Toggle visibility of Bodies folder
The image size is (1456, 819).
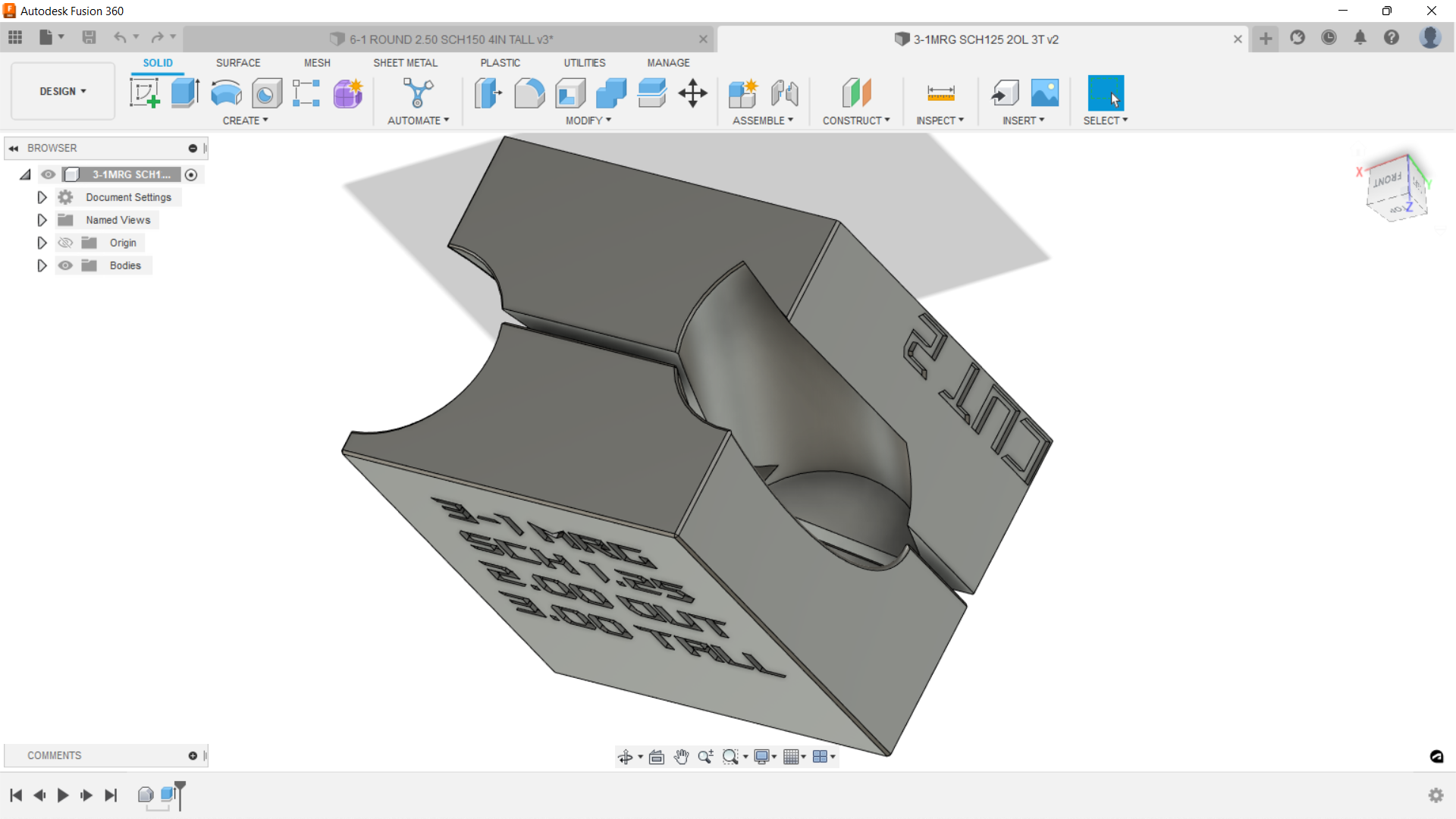(66, 265)
